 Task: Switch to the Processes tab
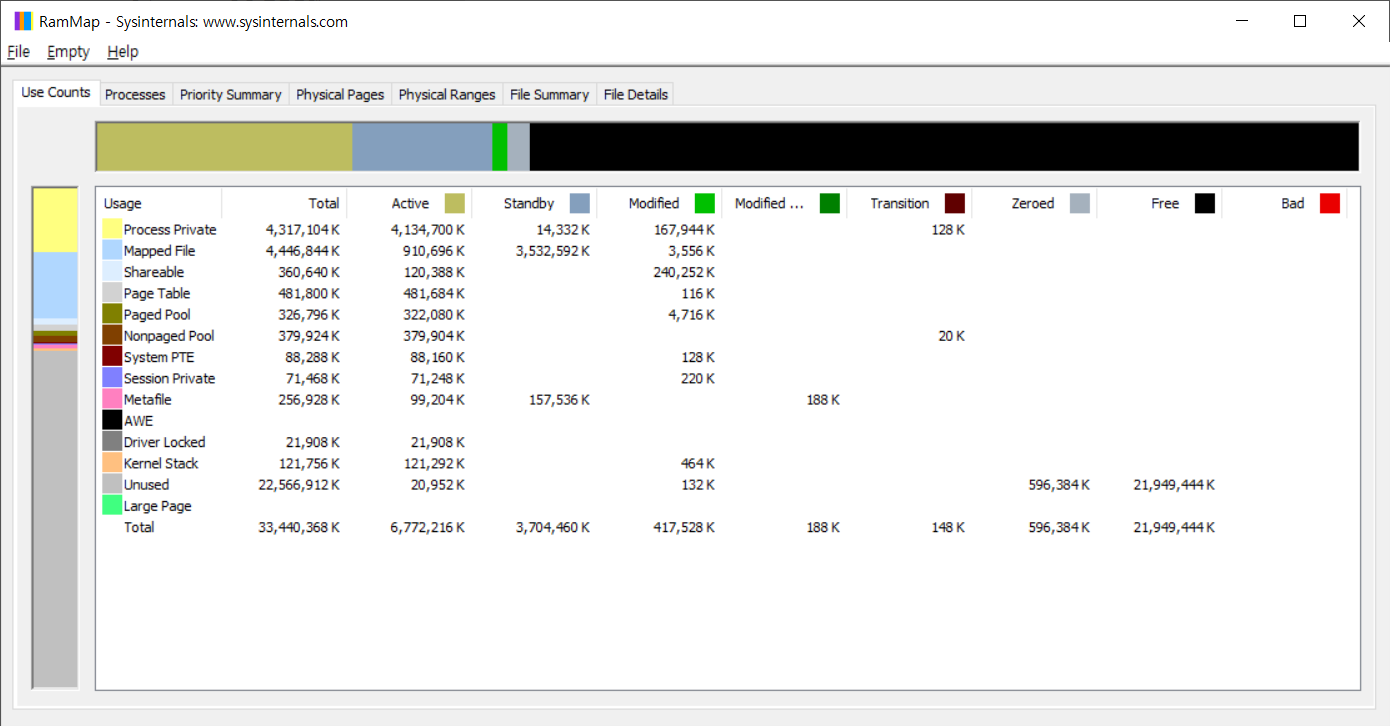[135, 94]
